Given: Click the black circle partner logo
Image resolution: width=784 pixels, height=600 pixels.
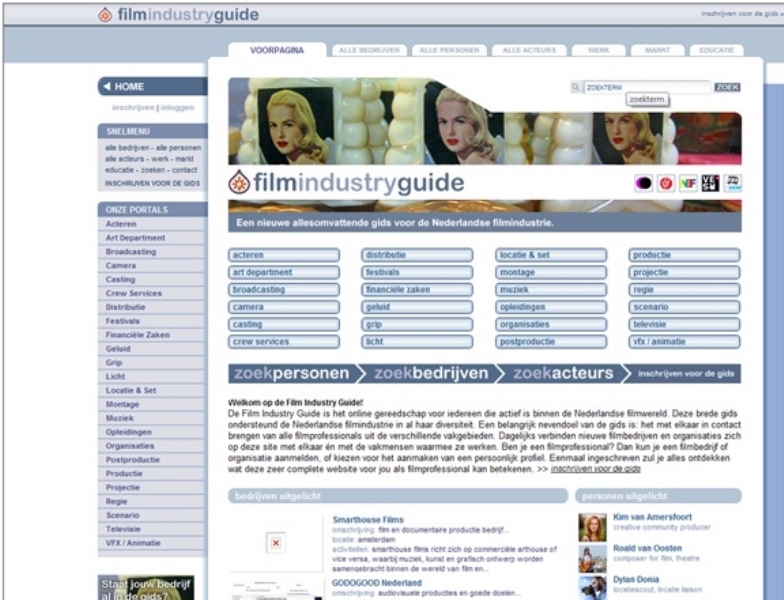Looking at the screenshot, I should click(644, 183).
